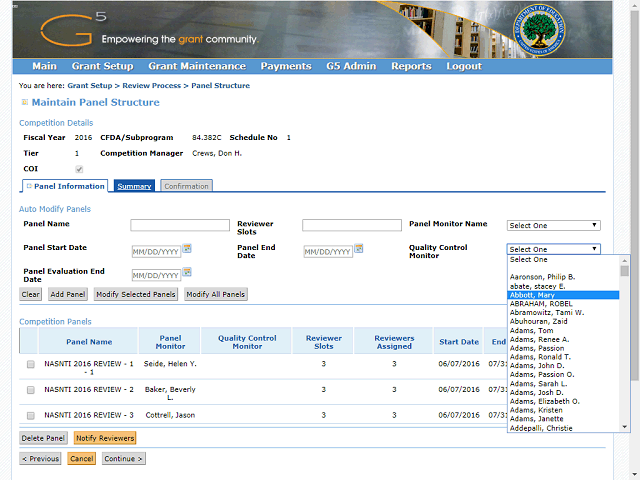Image resolution: width=640 pixels, height=480 pixels.
Task: Pick ABRAHAM, ROBEL option
Action: coord(563,304)
